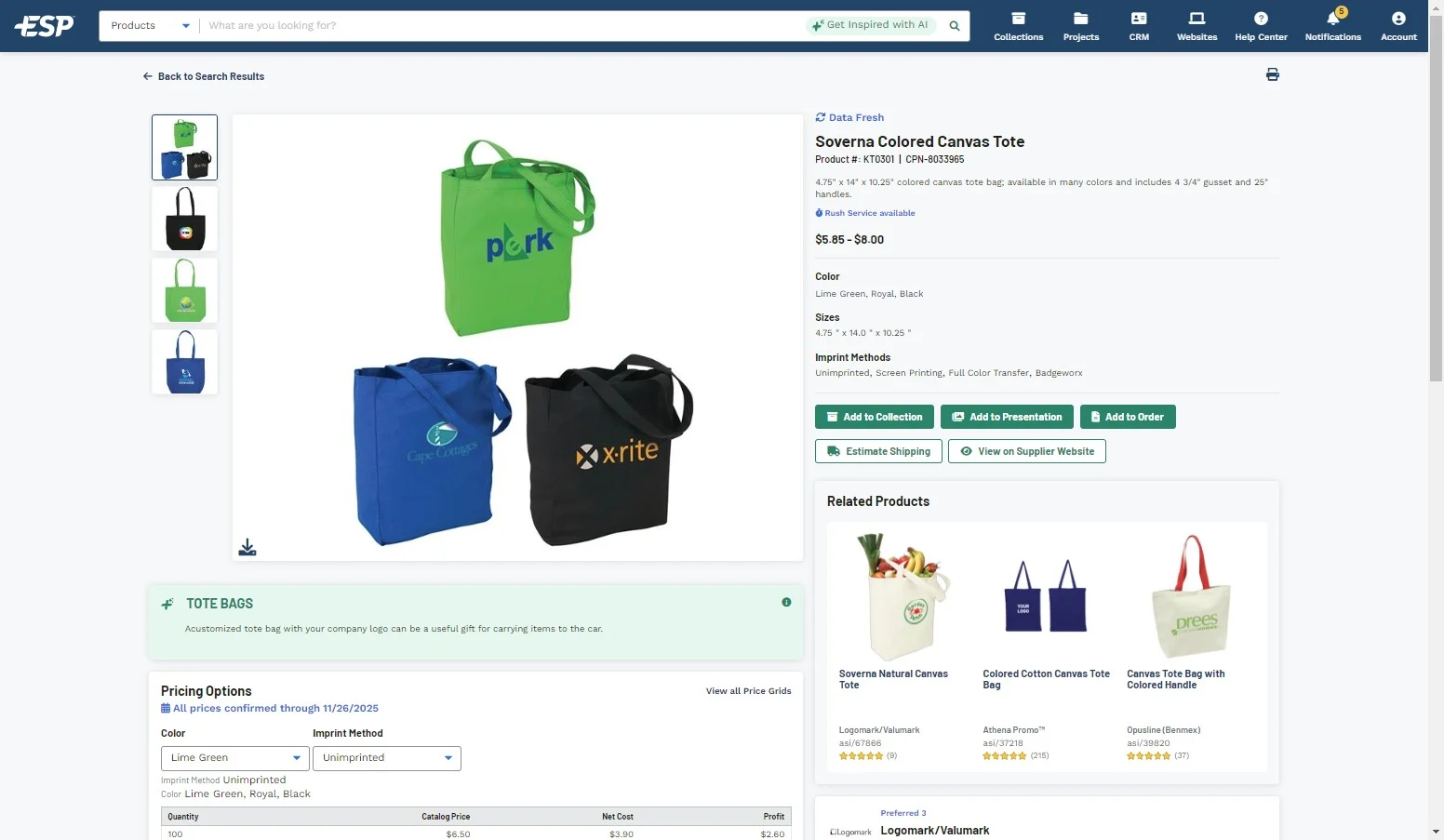
Task: Open the Unprinted imprint method dropdown
Action: pyautogui.click(x=387, y=758)
